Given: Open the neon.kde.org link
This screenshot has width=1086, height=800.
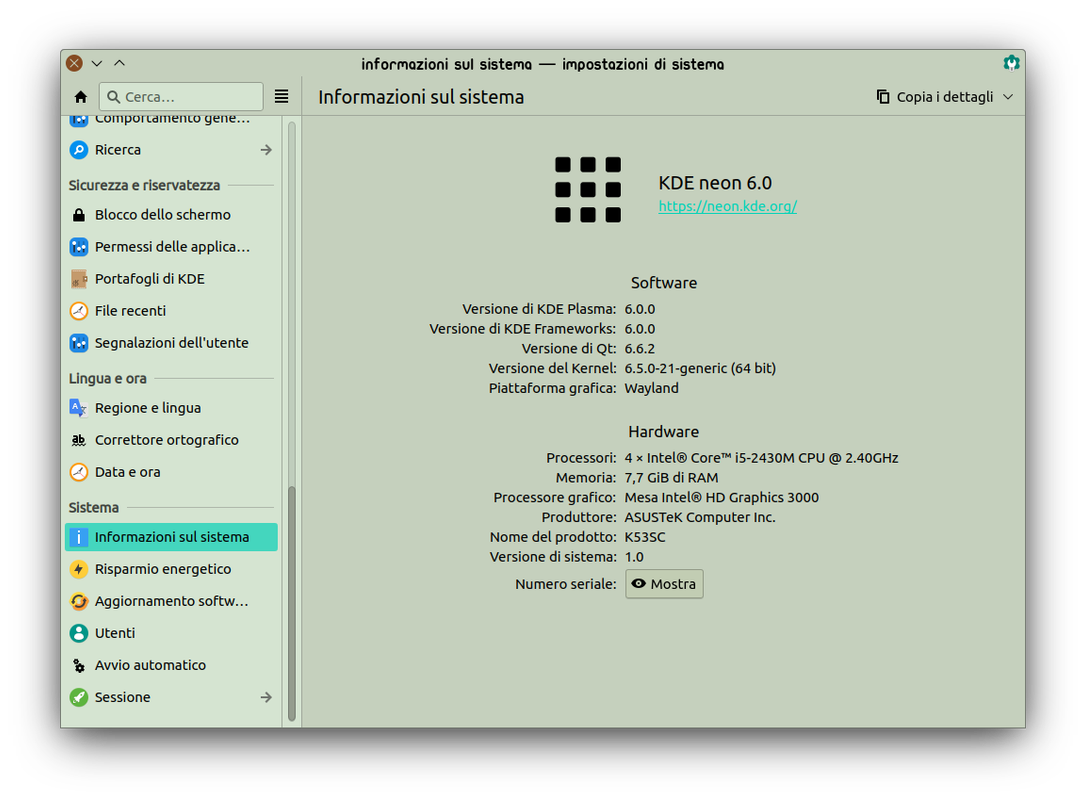Looking at the screenshot, I should click(x=727, y=206).
